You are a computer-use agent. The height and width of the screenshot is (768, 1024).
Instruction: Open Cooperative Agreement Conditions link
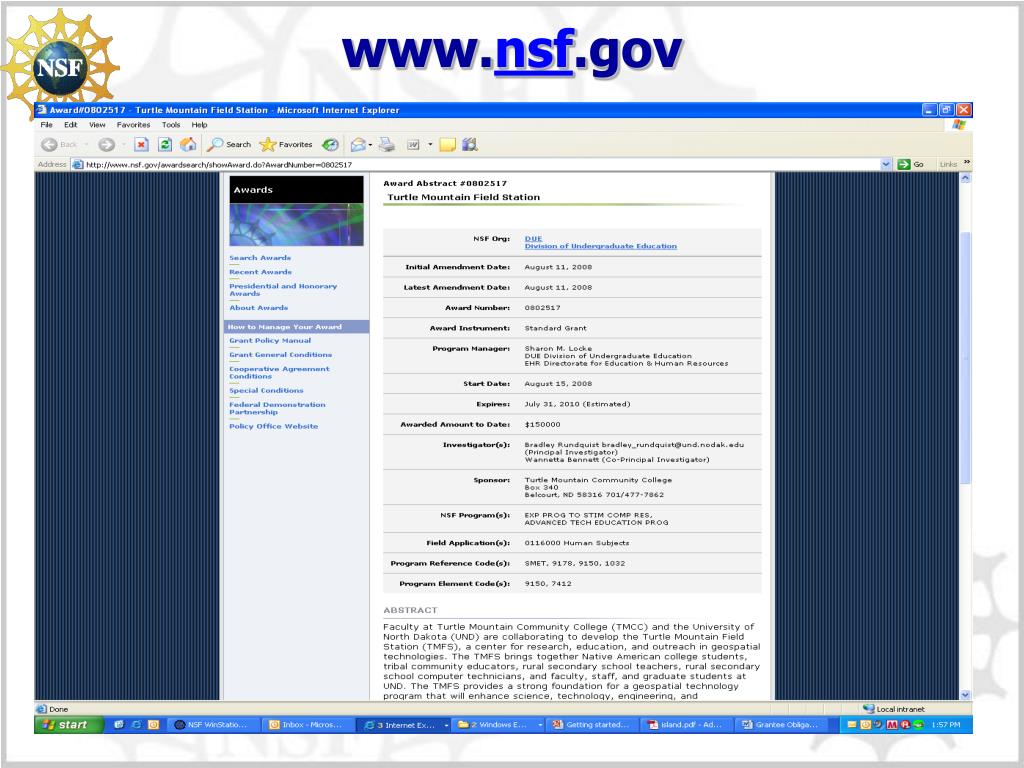(x=279, y=372)
